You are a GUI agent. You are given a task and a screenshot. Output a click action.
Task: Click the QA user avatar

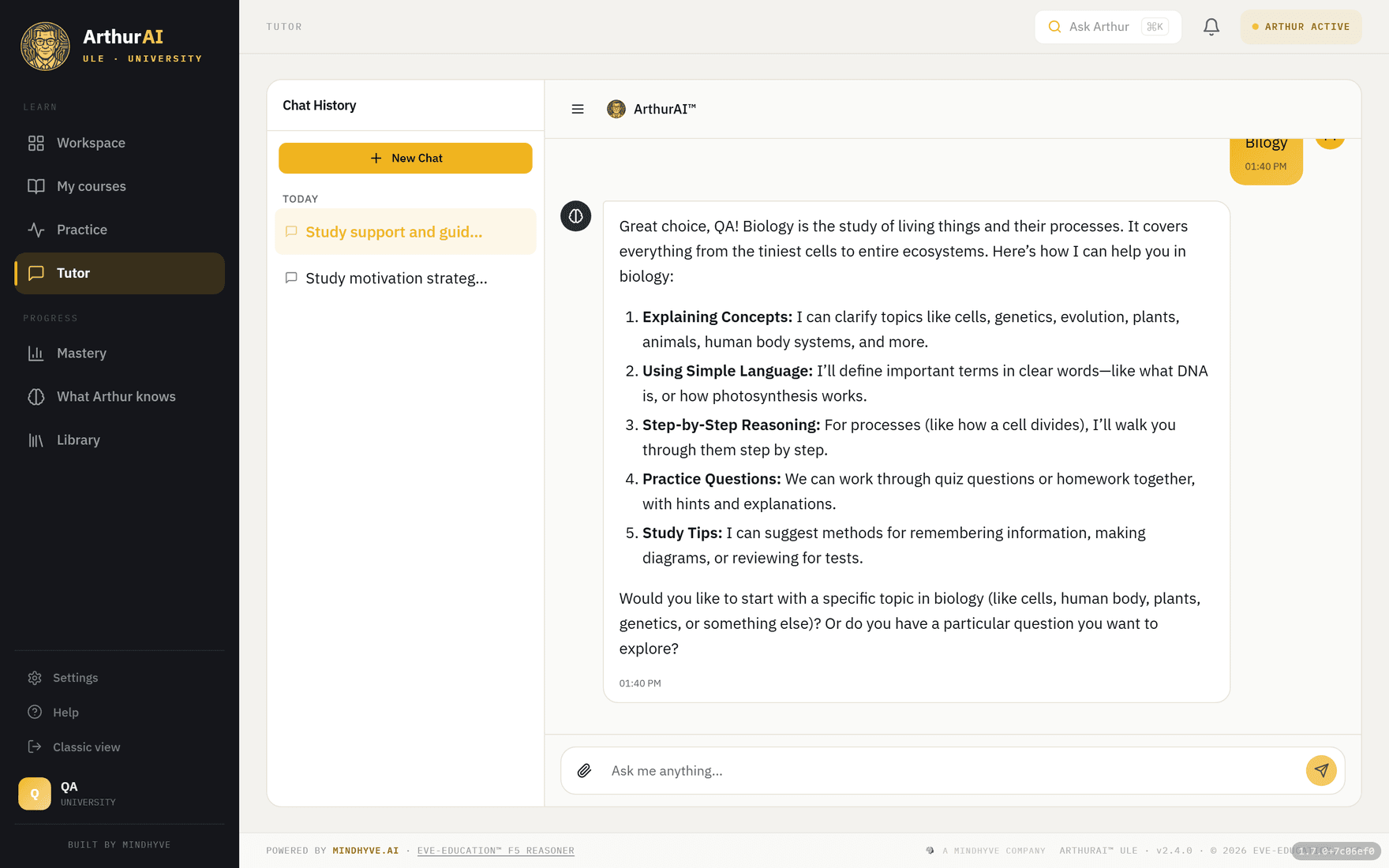(35, 794)
